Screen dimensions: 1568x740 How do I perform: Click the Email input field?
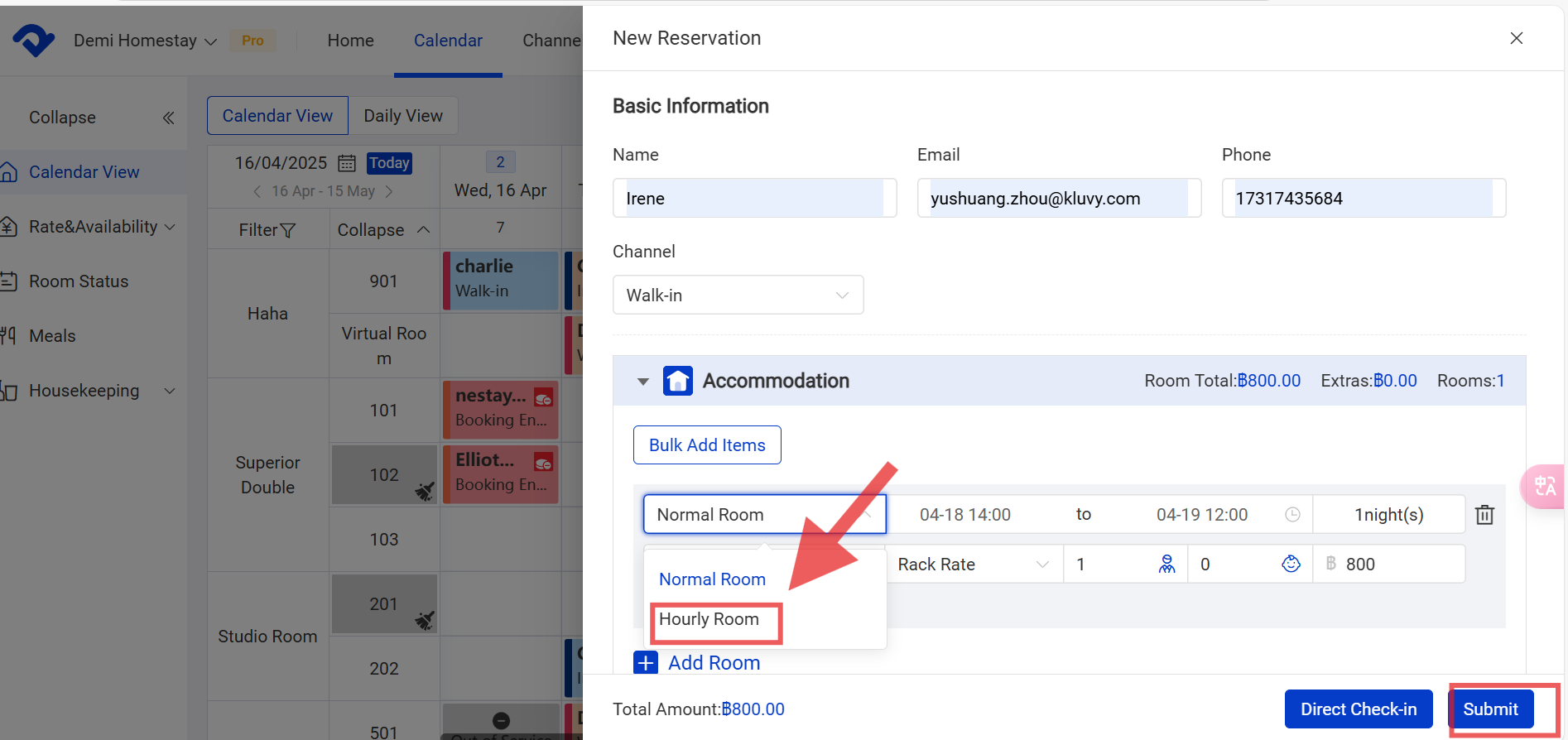point(1058,199)
